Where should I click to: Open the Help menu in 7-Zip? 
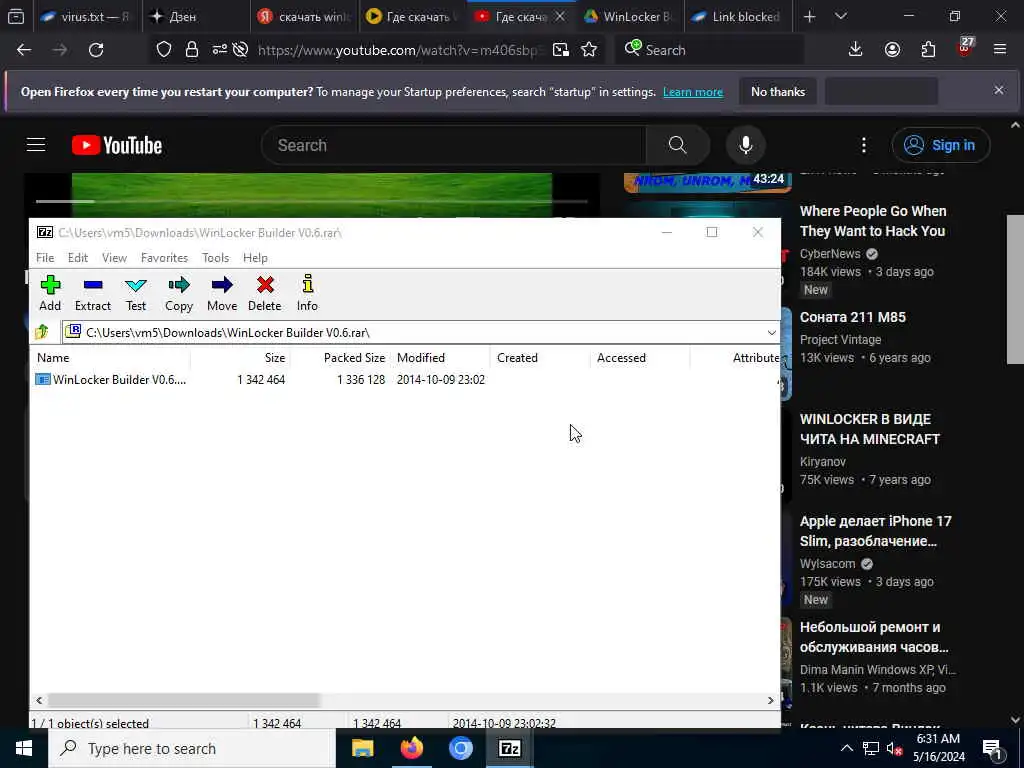(255, 258)
